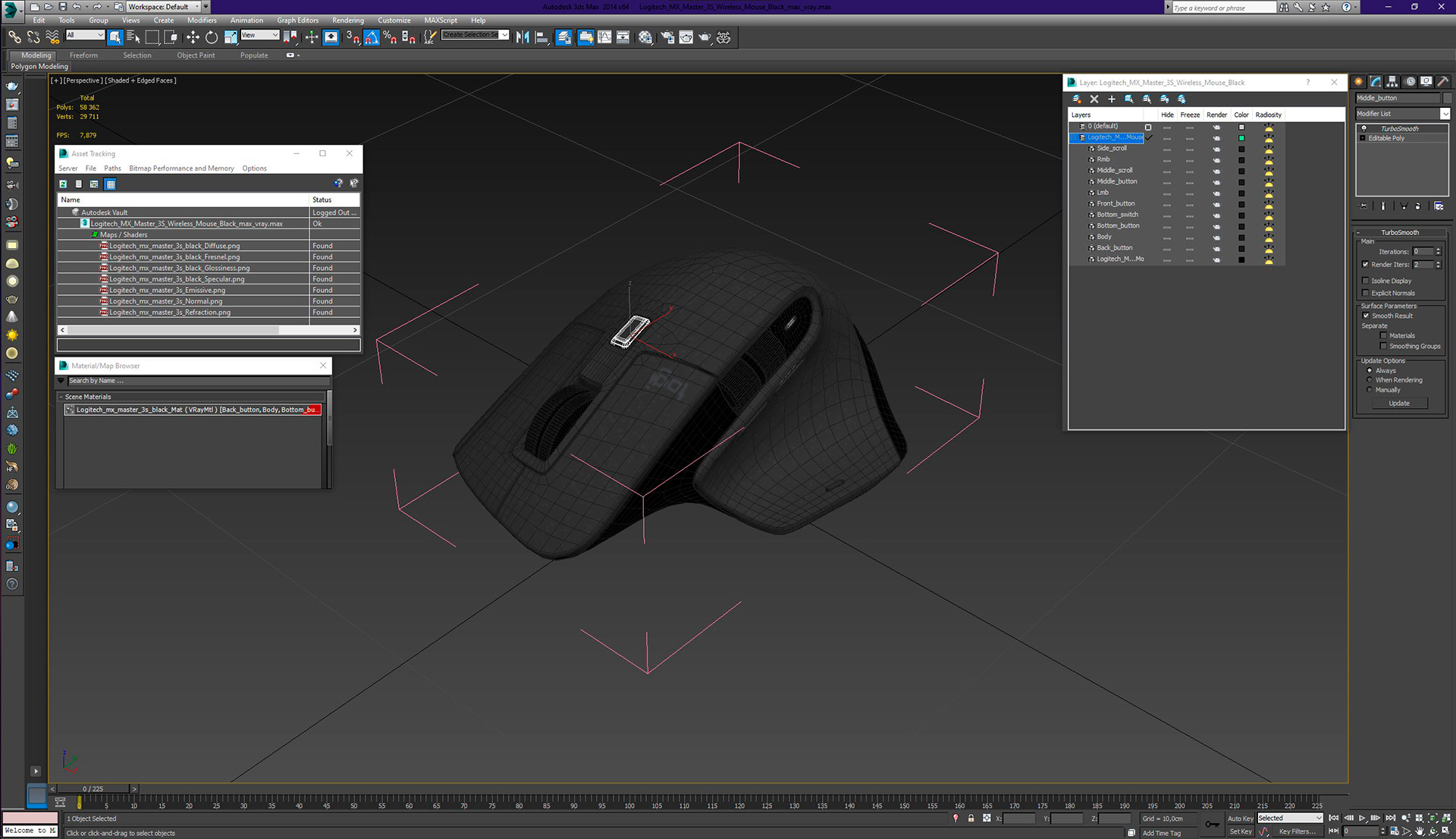1456x839 pixels.
Task: Click the Auto Key button
Action: point(1240,819)
